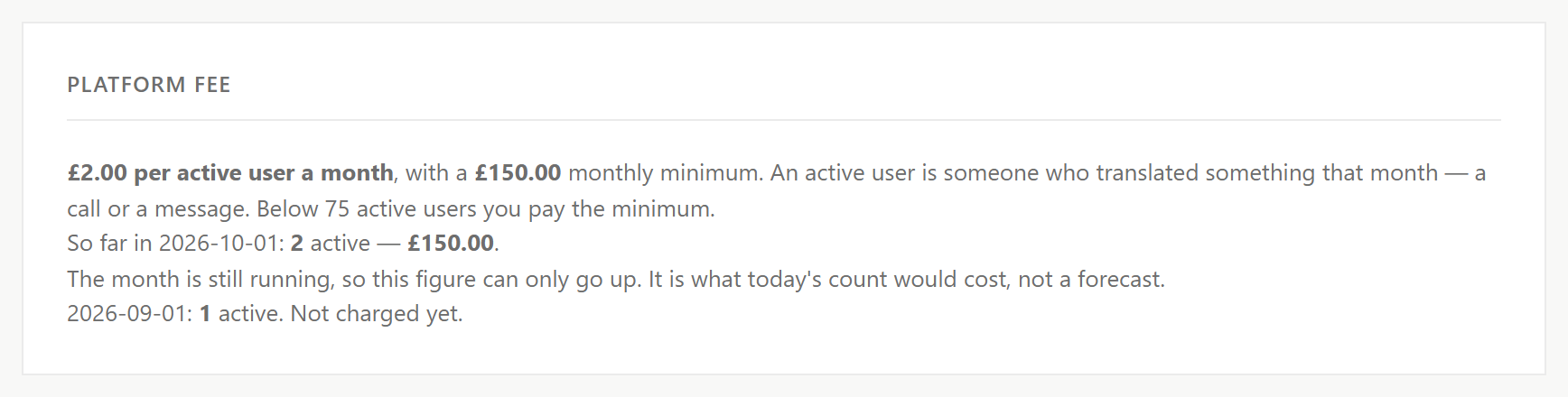This screenshot has height=397, width=1568.
Task: Click the bold 2 active count
Action: click(296, 244)
